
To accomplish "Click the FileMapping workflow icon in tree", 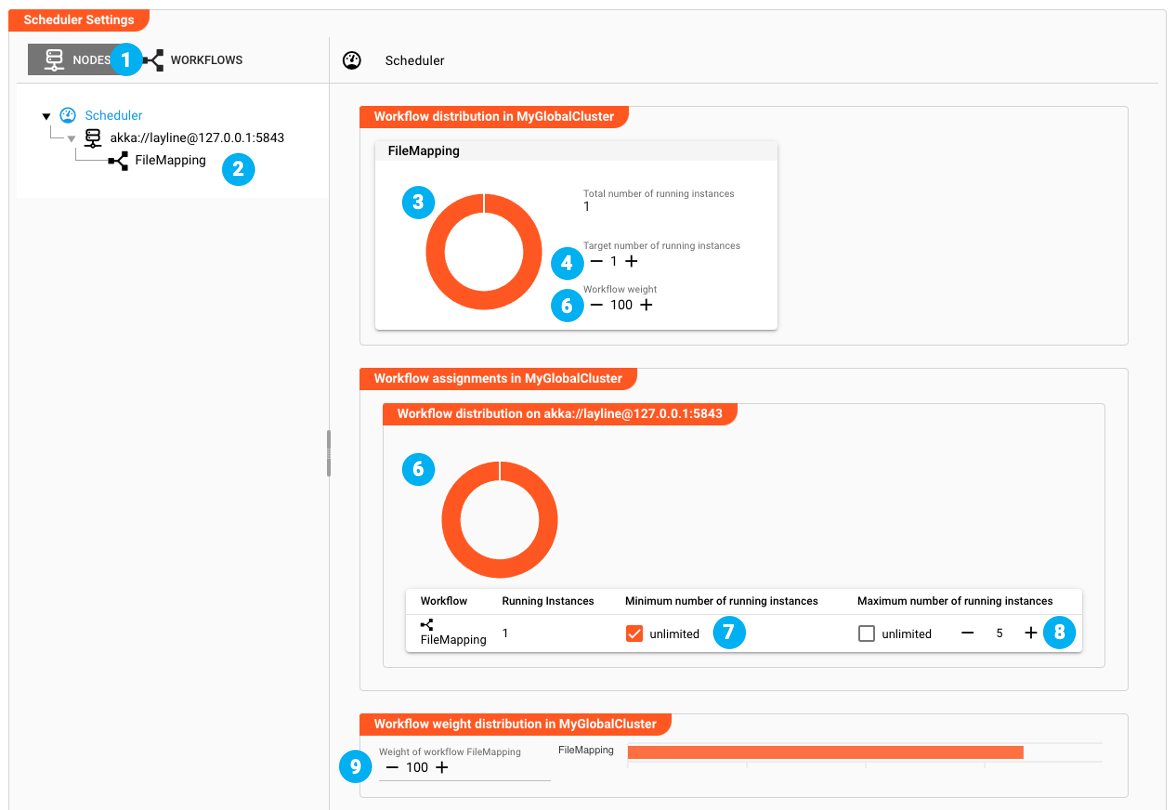I will (118, 160).
